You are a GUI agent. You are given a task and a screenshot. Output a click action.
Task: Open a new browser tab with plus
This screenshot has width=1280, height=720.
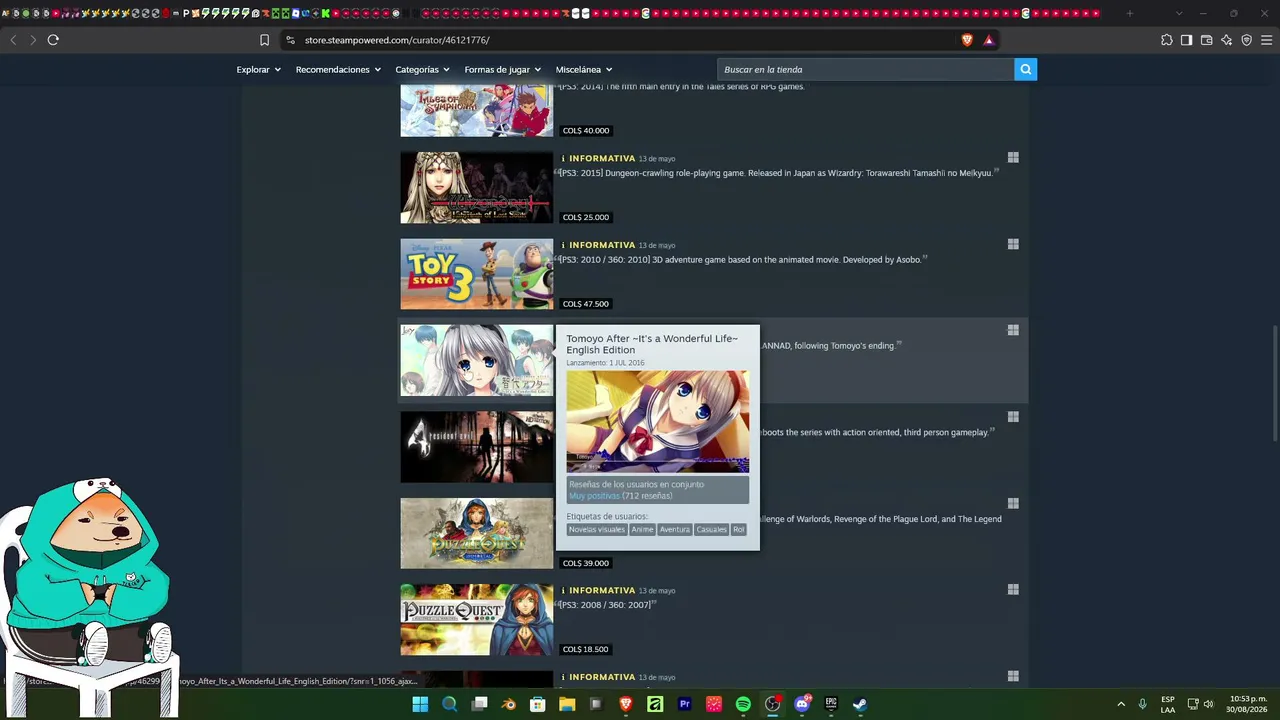point(1130,13)
